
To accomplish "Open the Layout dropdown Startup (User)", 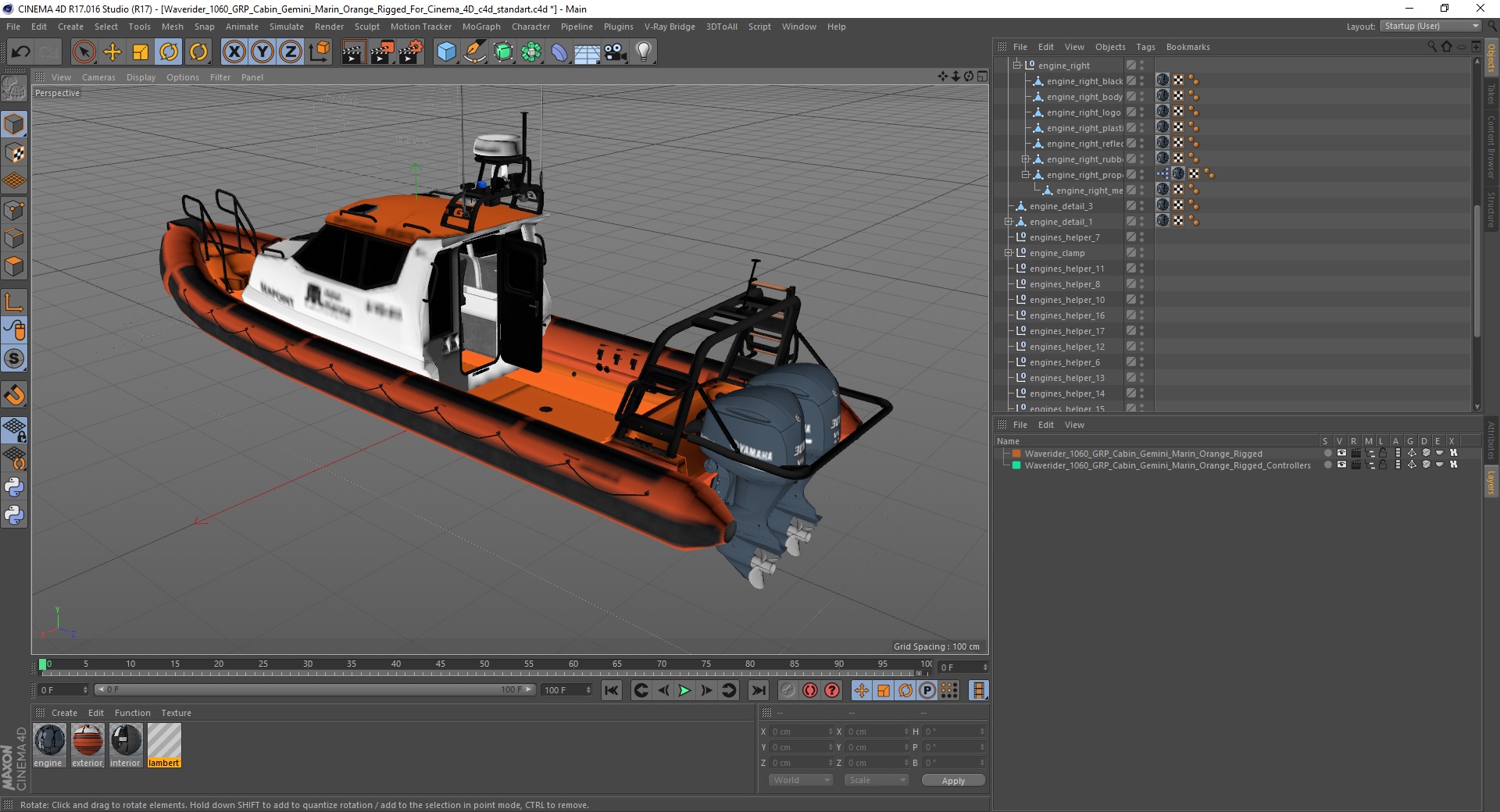I will pyautogui.click(x=1430, y=26).
